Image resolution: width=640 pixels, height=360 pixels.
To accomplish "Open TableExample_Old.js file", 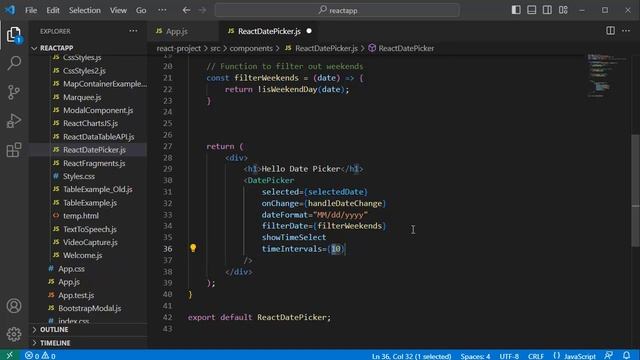I will [98, 189].
